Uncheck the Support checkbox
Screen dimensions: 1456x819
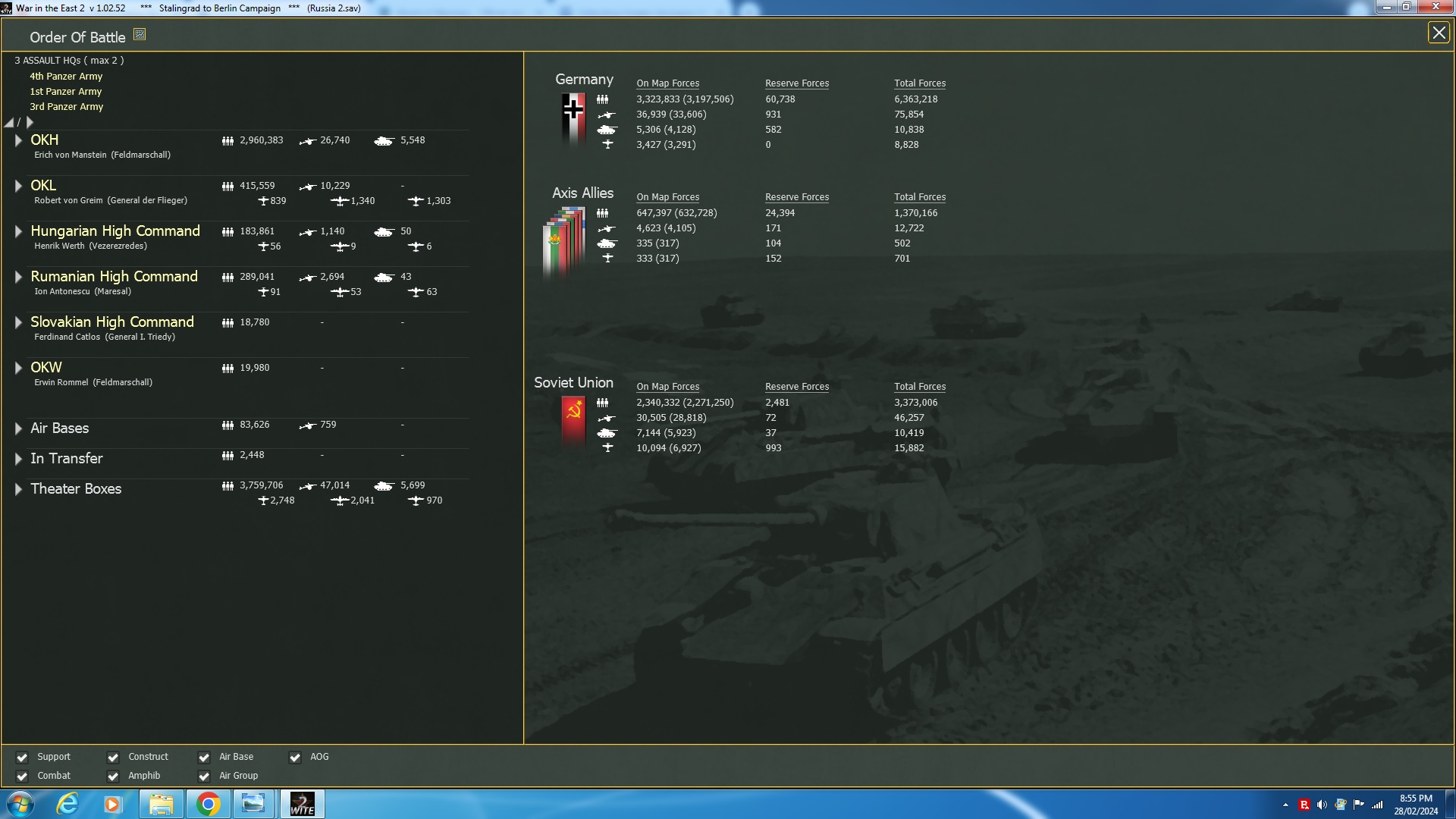(x=22, y=758)
